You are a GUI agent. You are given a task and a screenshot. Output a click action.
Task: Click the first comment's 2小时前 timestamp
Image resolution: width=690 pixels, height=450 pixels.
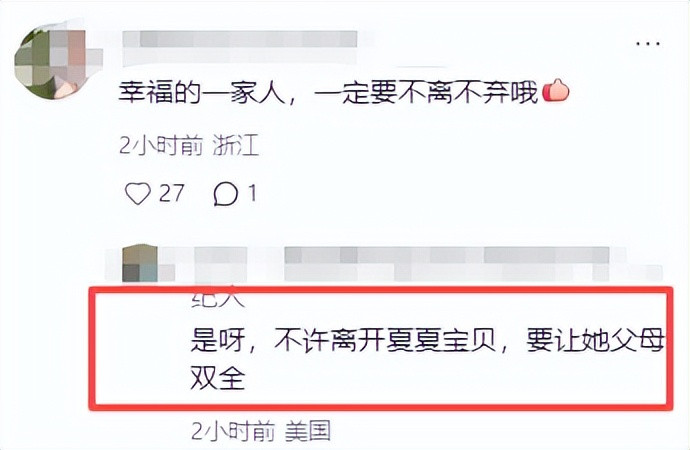coord(161,145)
